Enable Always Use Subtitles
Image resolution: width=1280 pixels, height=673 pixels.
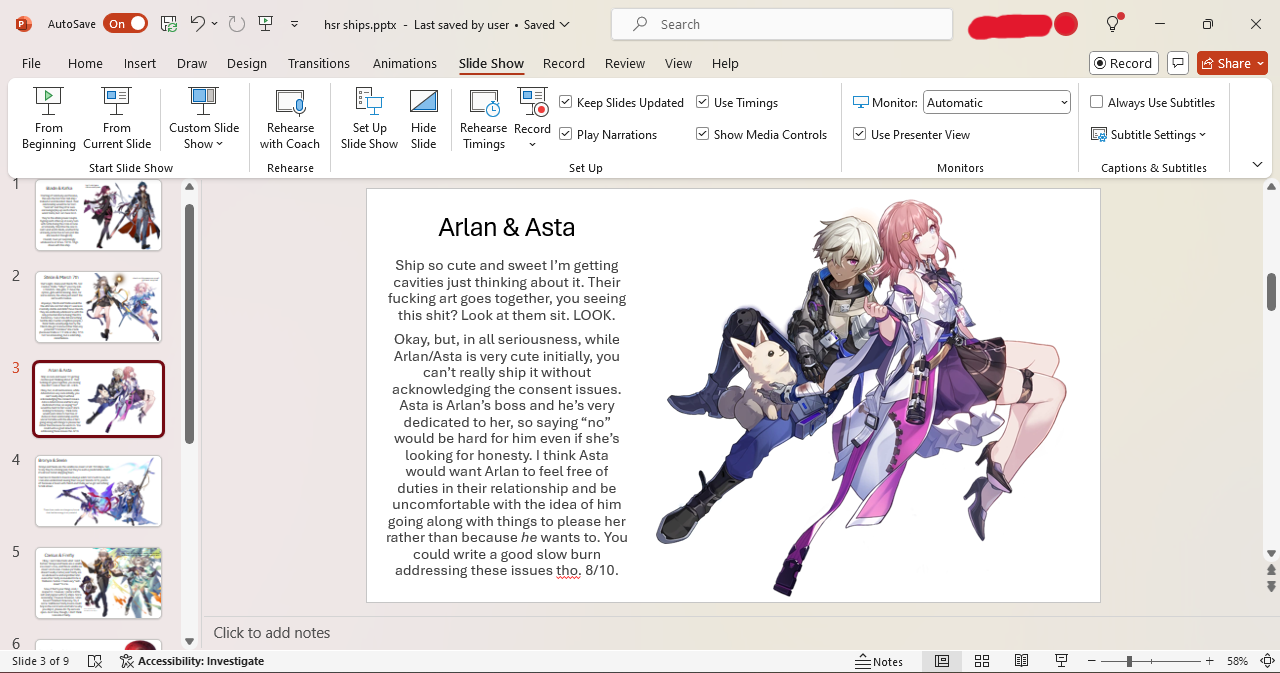point(1097,103)
